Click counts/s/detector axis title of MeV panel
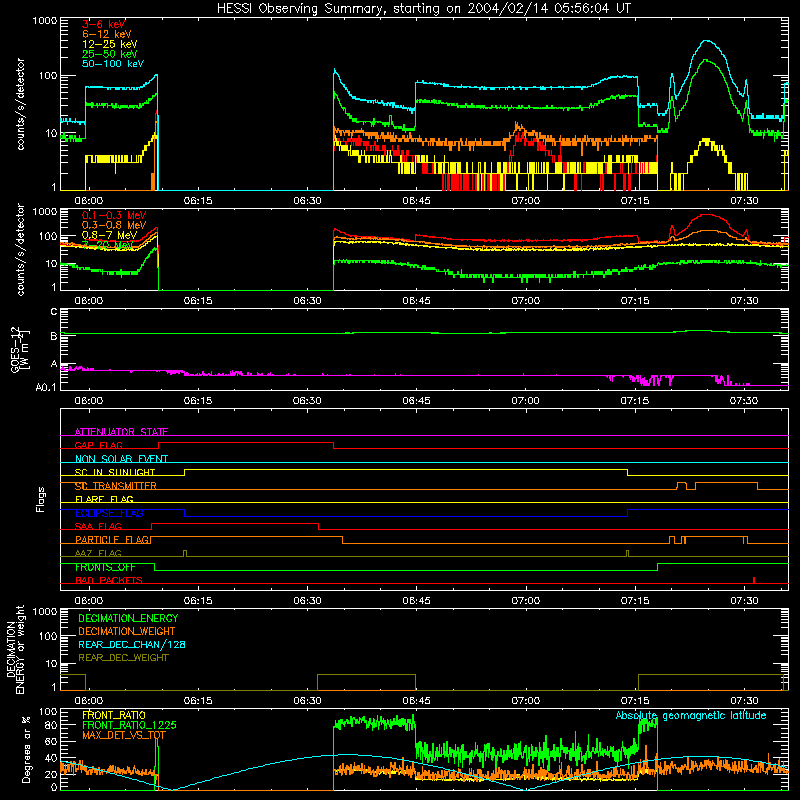The width and height of the screenshot is (800, 800). (20, 249)
